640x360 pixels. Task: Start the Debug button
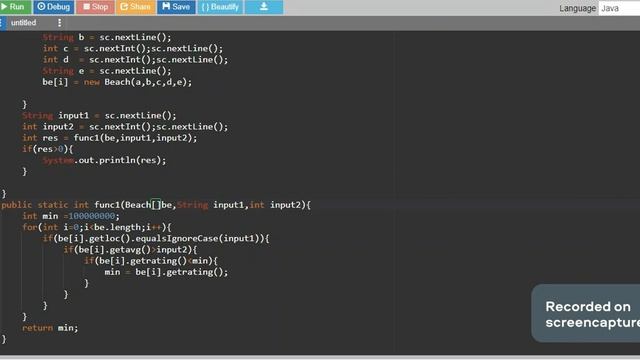click(53, 7)
